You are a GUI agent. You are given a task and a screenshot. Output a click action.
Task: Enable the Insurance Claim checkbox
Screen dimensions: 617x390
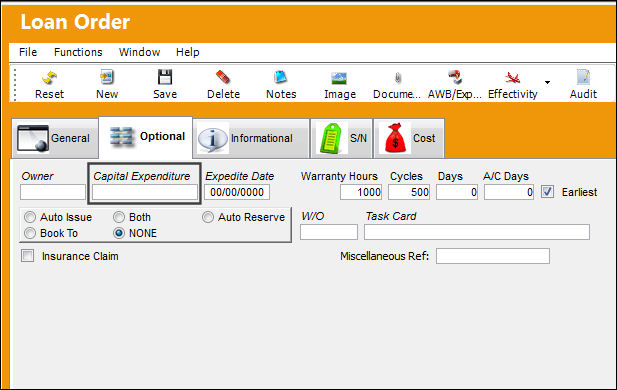[28, 256]
